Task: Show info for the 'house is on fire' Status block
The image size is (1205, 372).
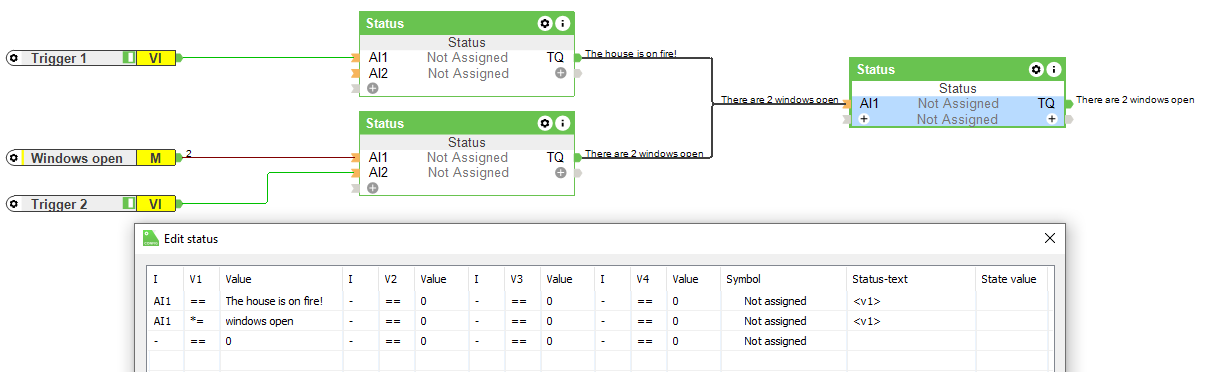Action: click(563, 23)
